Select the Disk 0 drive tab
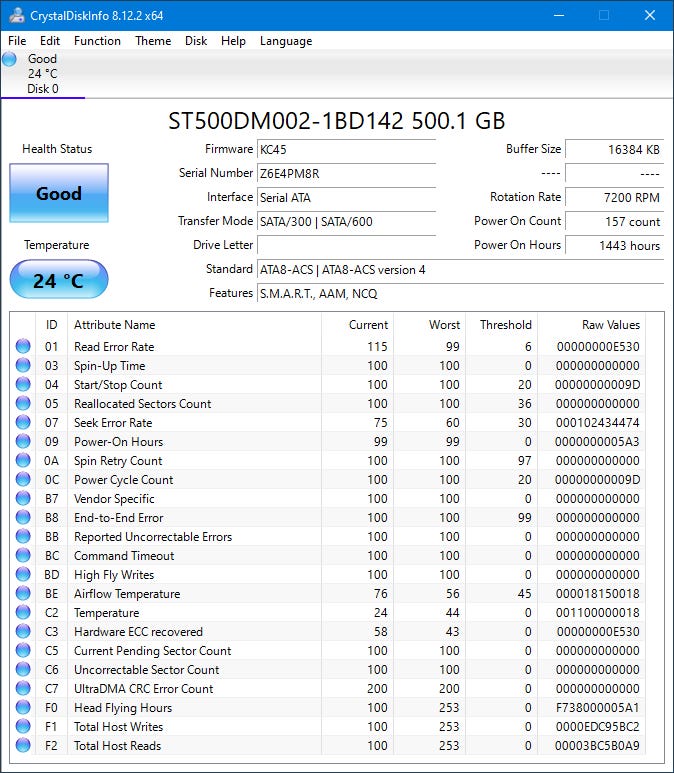This screenshot has width=674, height=773. [42, 74]
